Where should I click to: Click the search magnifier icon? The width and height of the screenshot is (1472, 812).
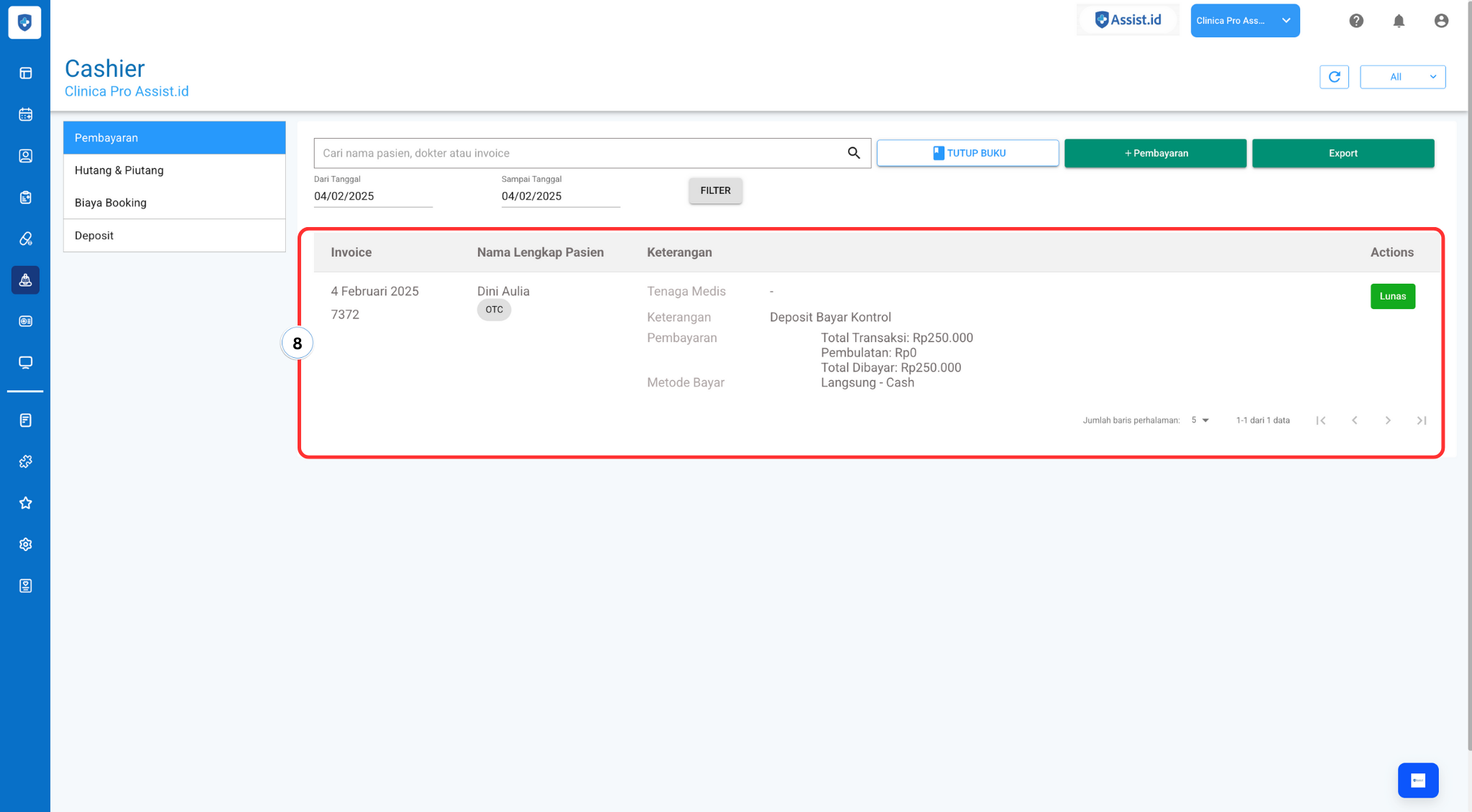854,153
